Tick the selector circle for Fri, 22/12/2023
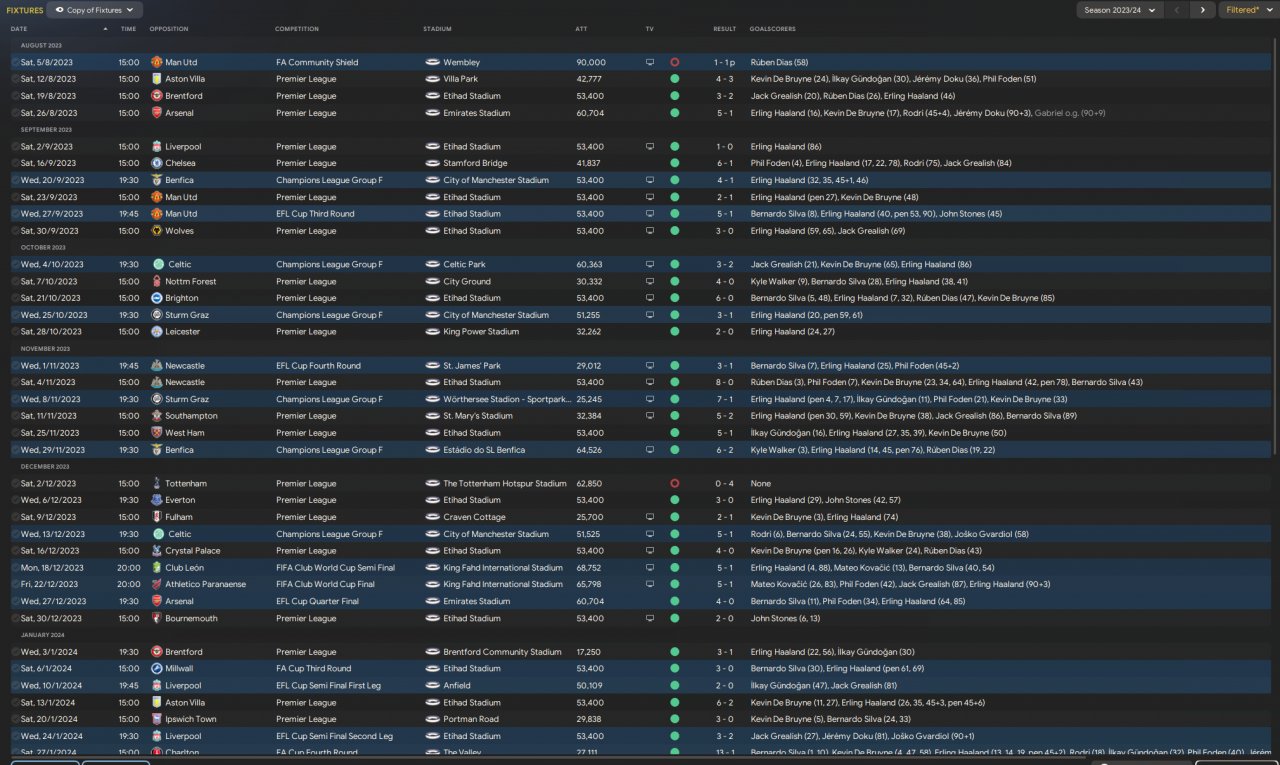 point(15,584)
